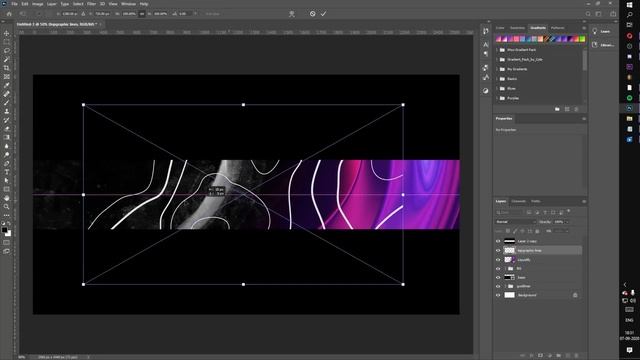
Task: Click the foreground color swatch
Action: pyautogui.click(x=4, y=230)
